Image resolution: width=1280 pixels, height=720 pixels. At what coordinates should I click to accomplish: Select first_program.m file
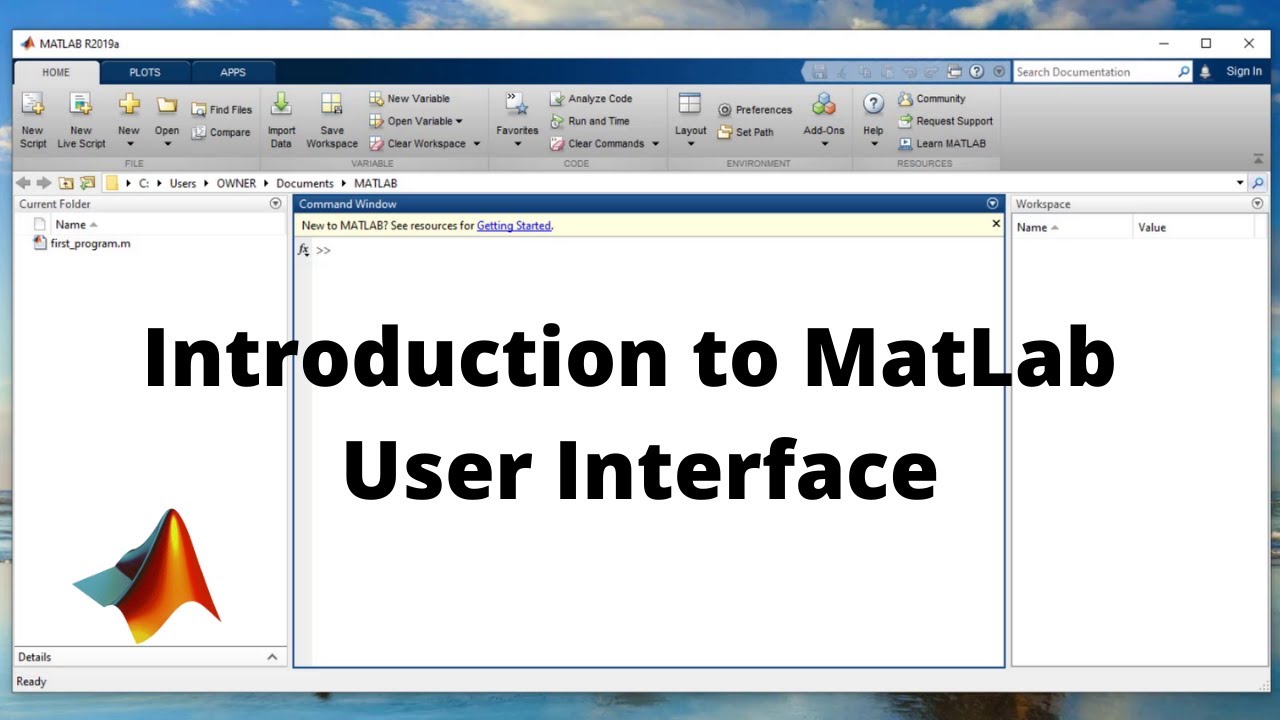click(x=90, y=243)
